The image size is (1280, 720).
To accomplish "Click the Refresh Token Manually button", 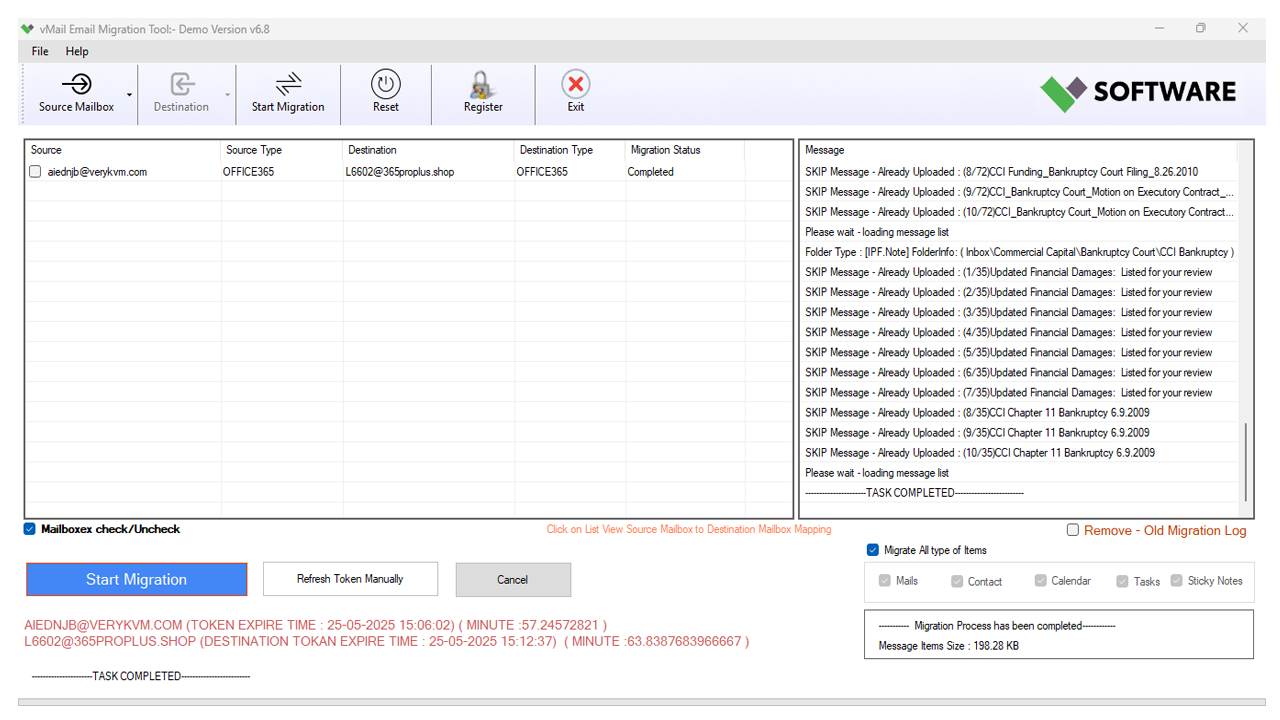I will click(350, 579).
